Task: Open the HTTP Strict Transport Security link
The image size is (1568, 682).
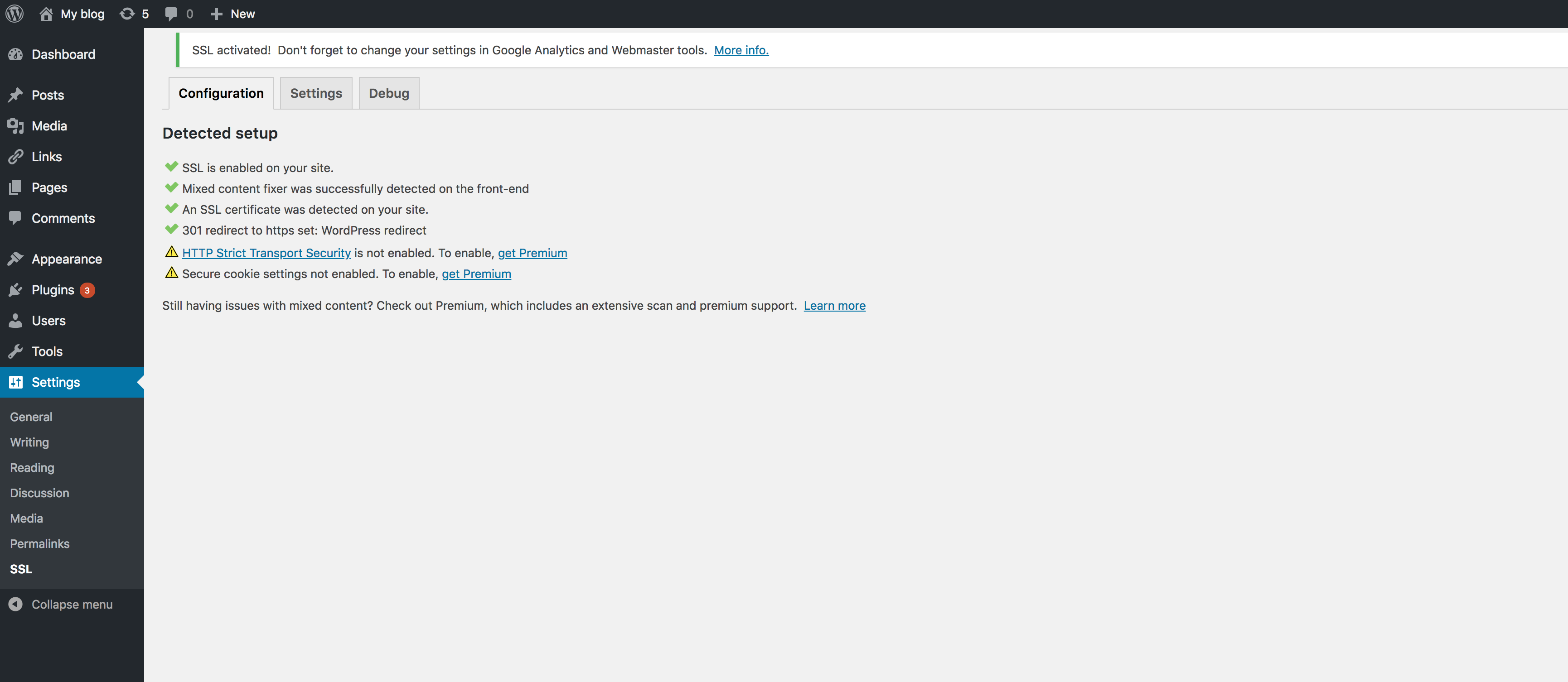Action: [266, 253]
